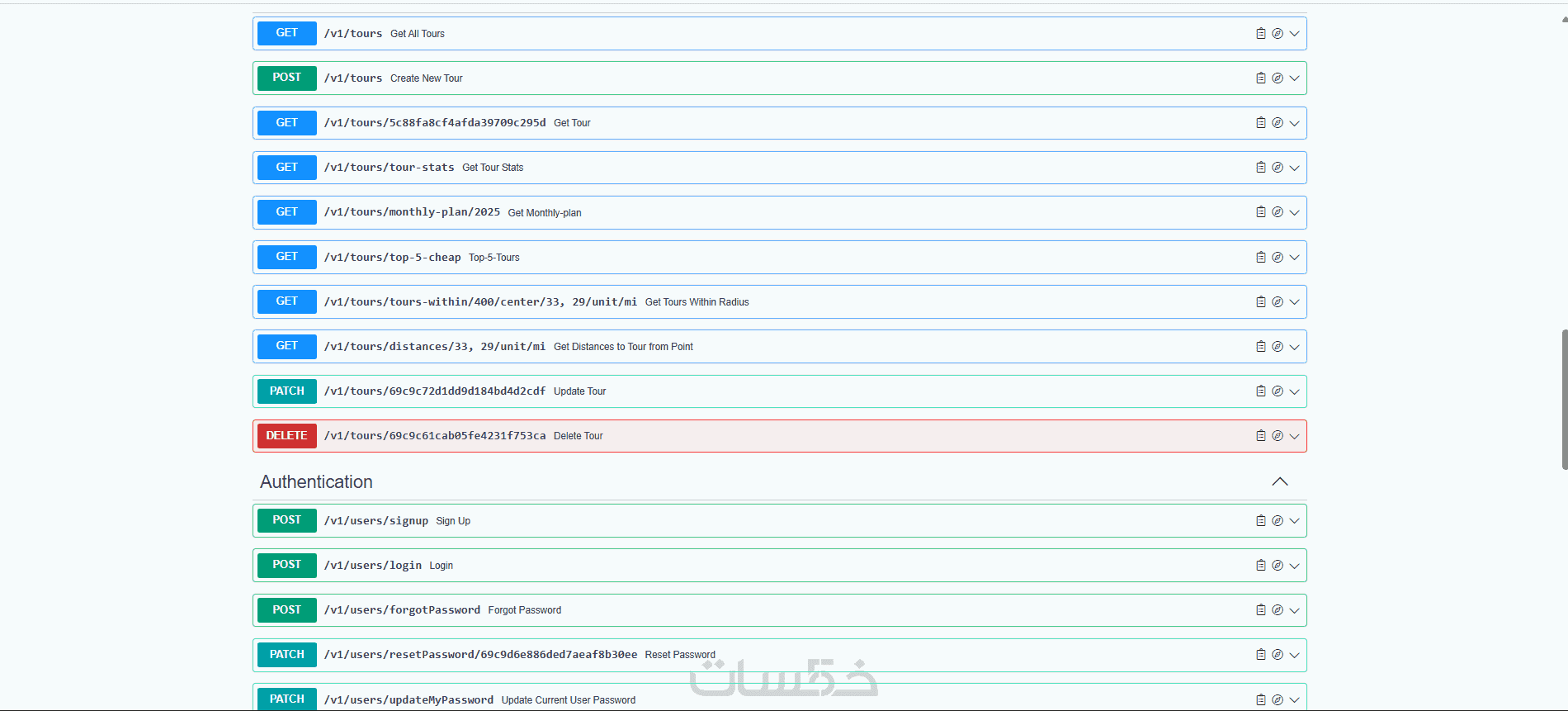The width and height of the screenshot is (1568, 711).
Task: Click clipboard icon on Login row
Action: (x=1260, y=566)
